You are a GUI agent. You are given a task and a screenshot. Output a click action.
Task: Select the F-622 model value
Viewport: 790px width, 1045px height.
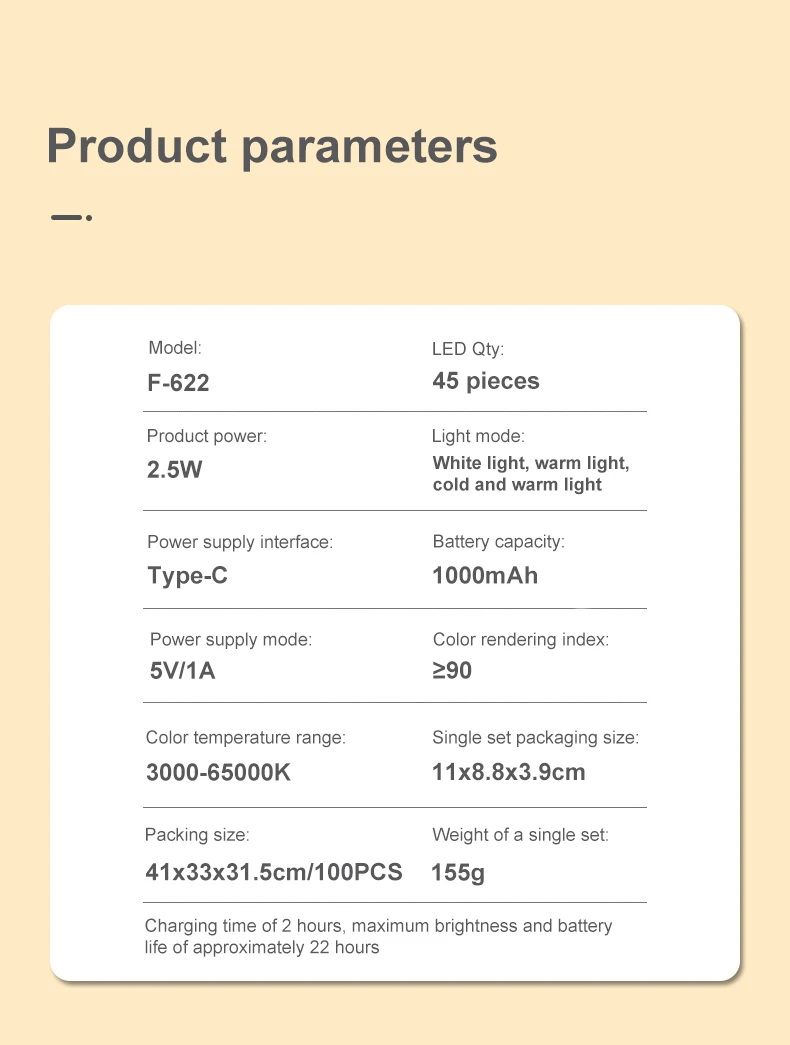[x=178, y=383]
